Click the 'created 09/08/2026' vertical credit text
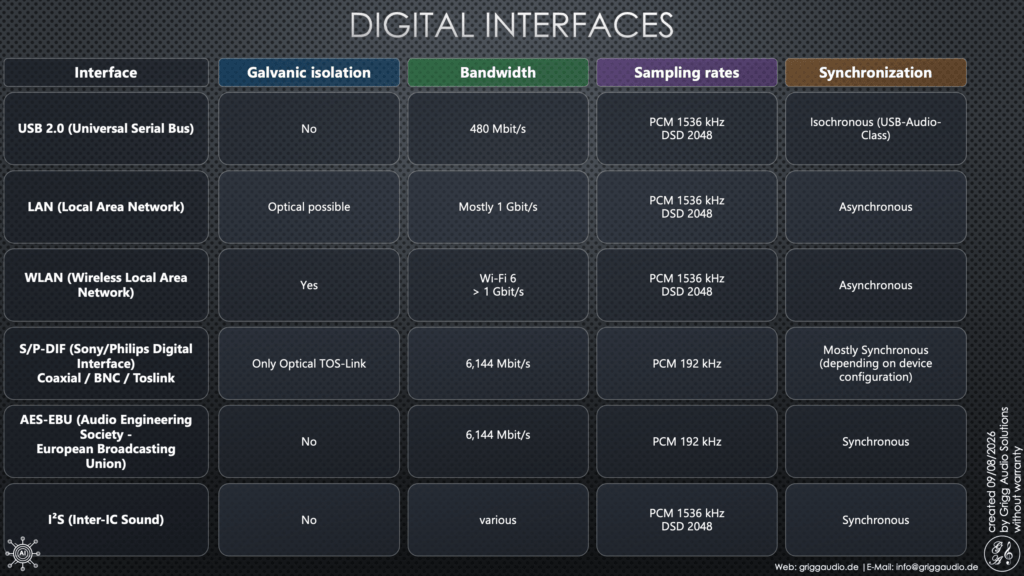1024x576 pixels. [x=992, y=482]
